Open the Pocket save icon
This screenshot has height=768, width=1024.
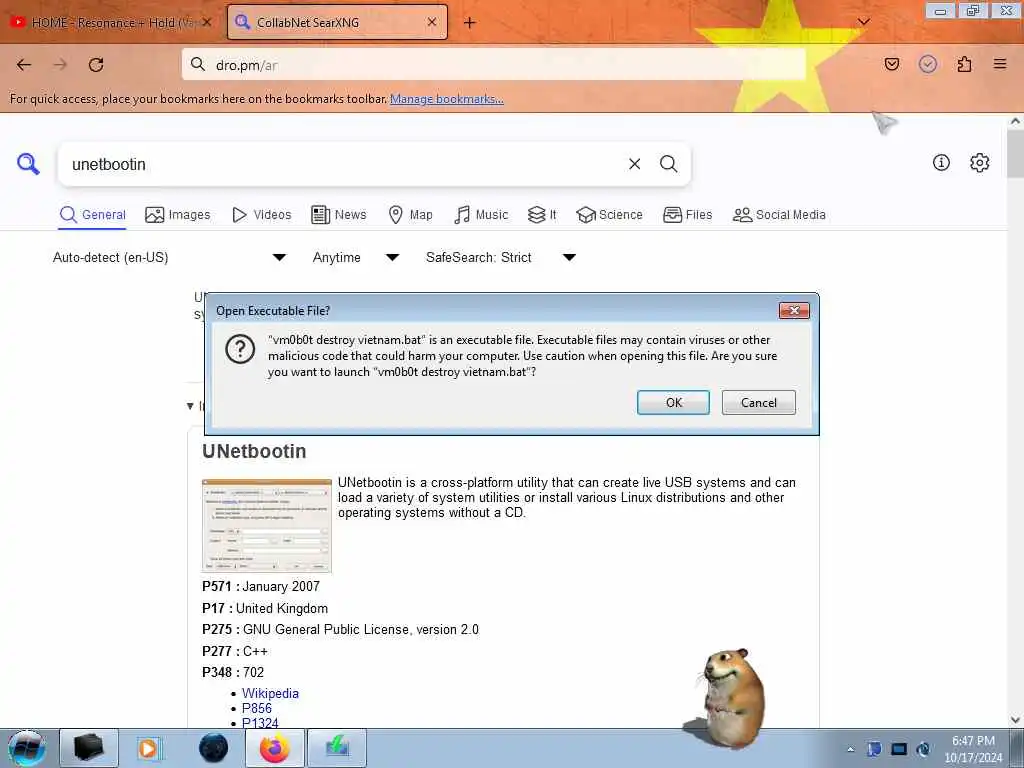(x=891, y=64)
